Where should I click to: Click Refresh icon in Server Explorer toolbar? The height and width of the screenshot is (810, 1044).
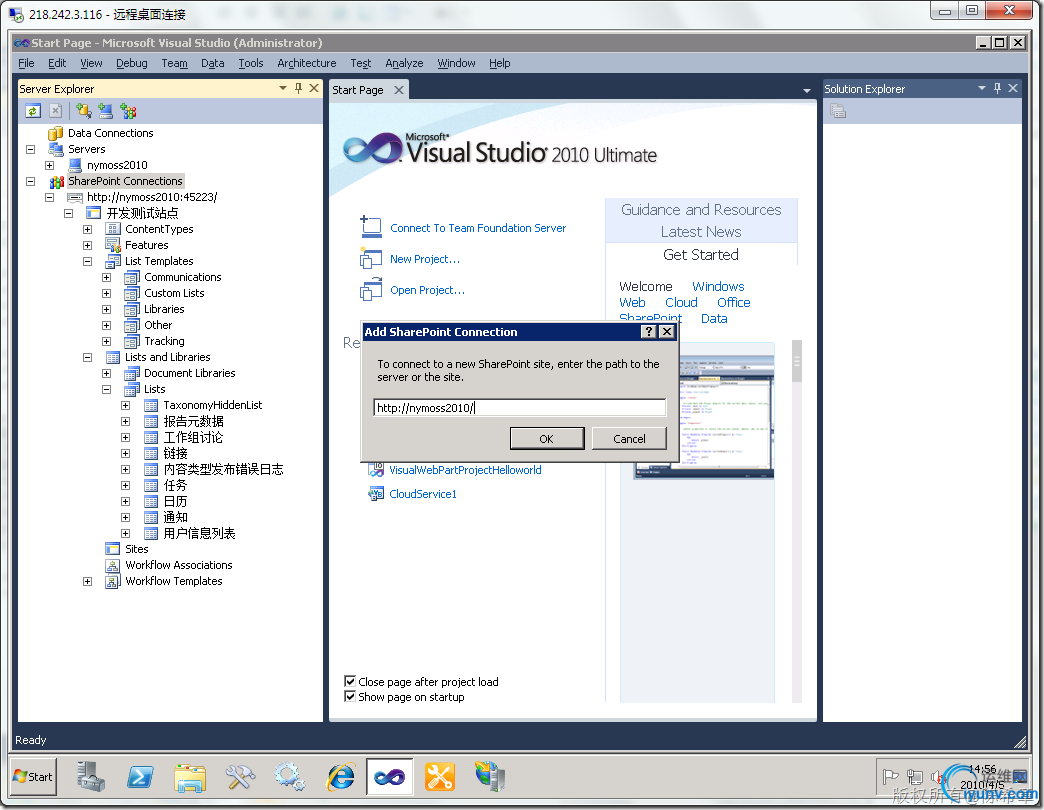coord(33,111)
